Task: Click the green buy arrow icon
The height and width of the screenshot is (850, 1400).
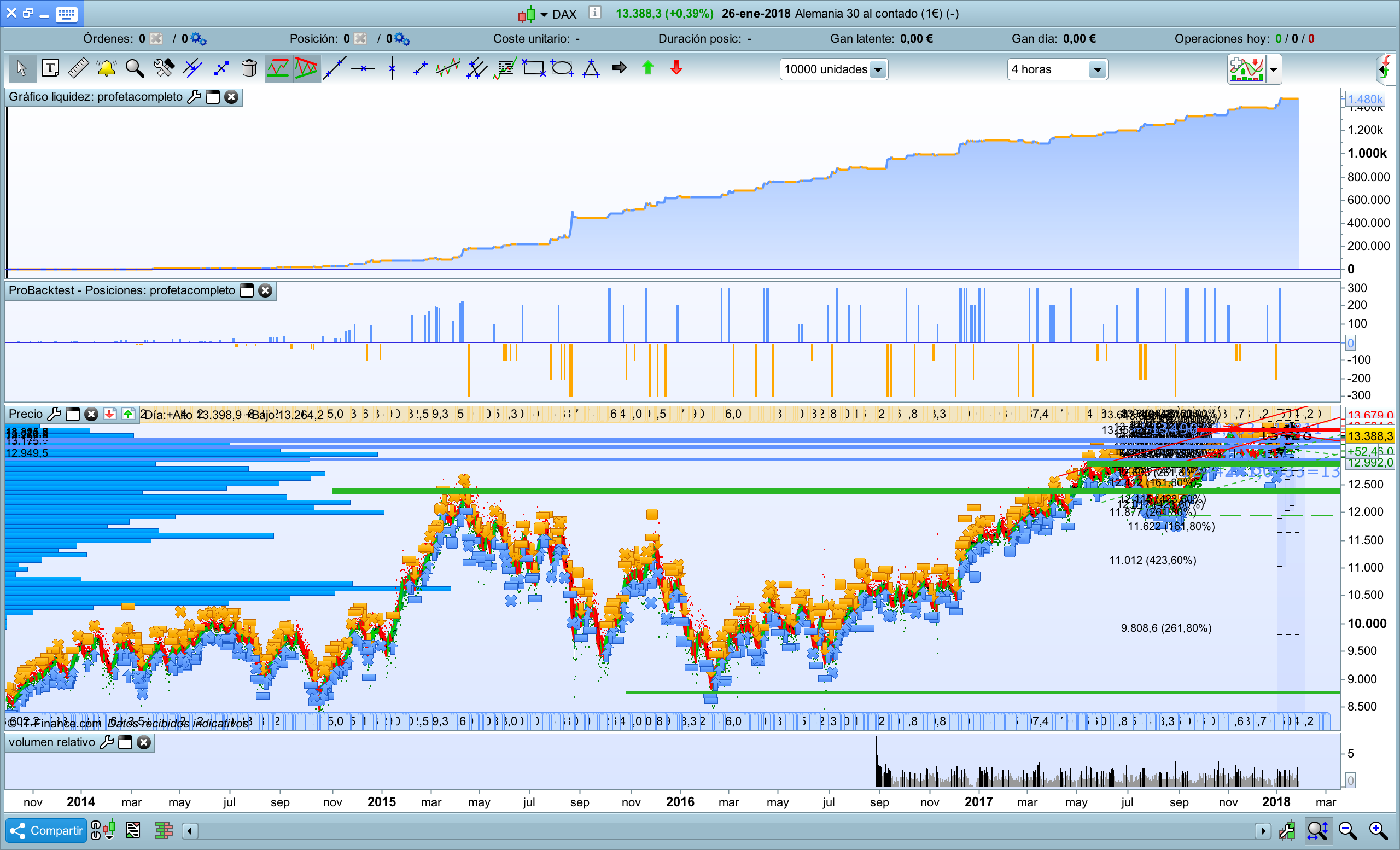Action: 647,69
